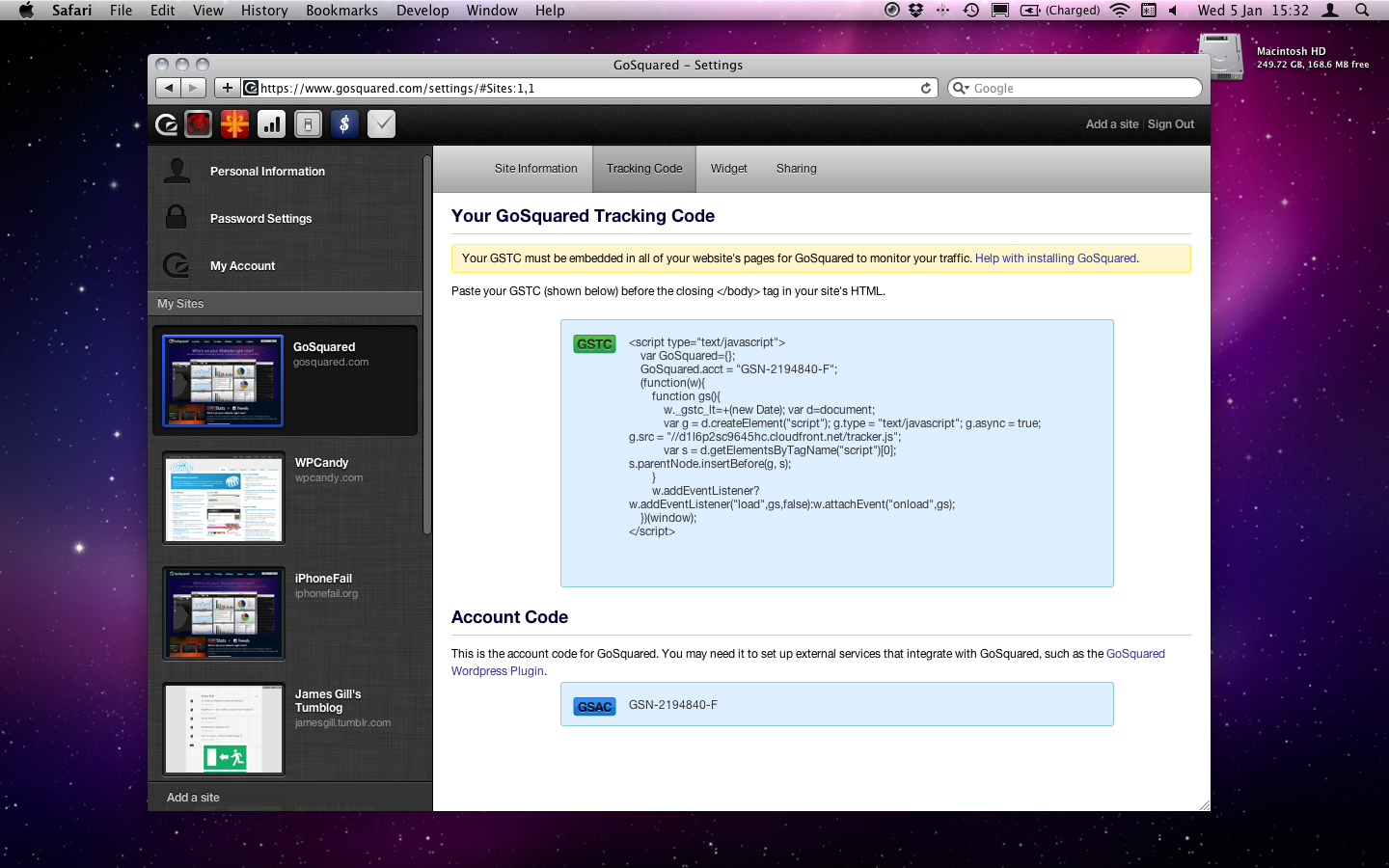Open the View menu
This screenshot has width=1389, height=868.
click(x=208, y=11)
